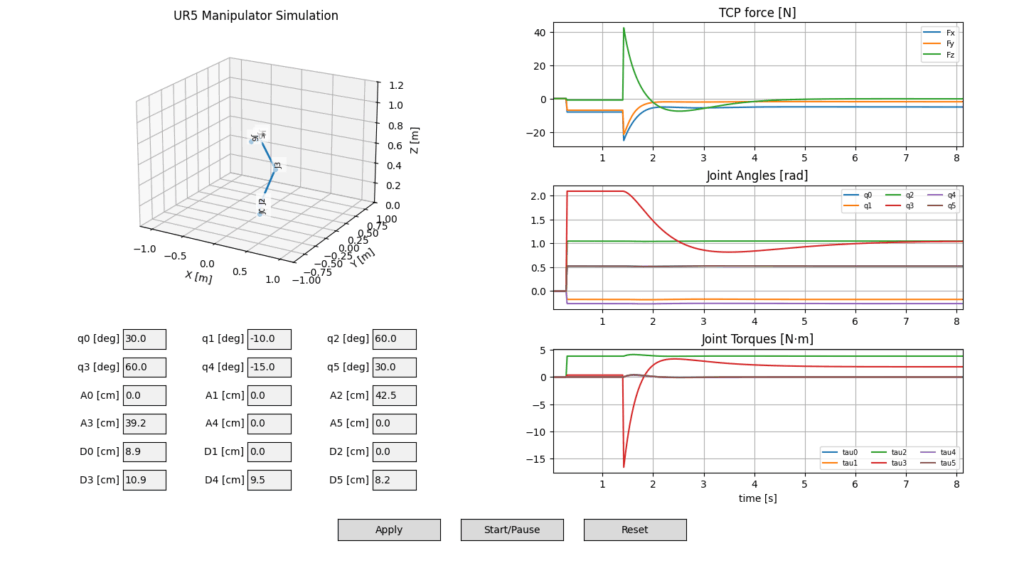1024x563 pixels.
Task: Click into the q2 [deg] field
Action: coord(394,338)
